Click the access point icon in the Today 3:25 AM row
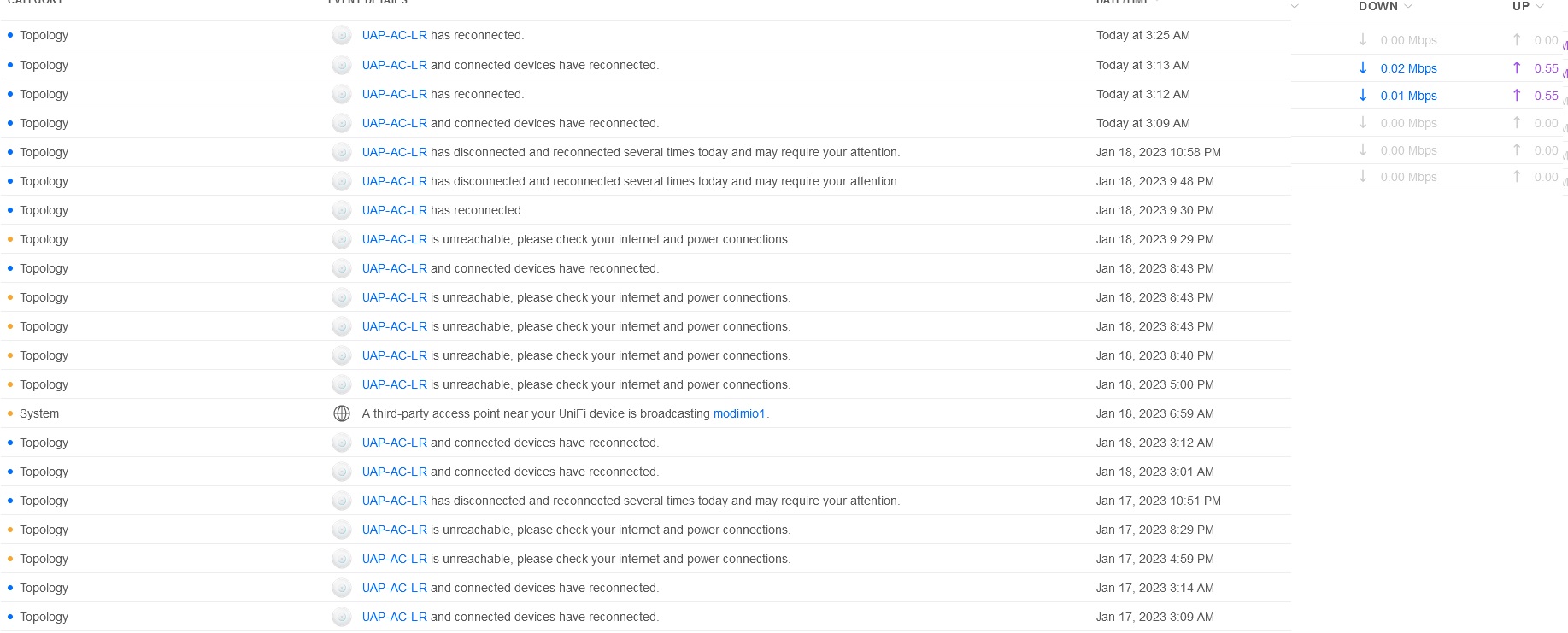Image resolution: width=1568 pixels, height=633 pixels. [341, 35]
